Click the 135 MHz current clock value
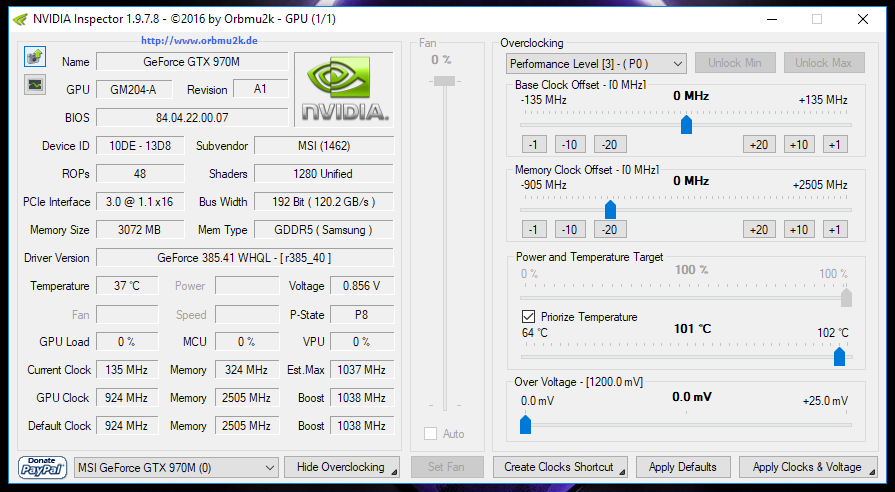 pyautogui.click(x=127, y=369)
